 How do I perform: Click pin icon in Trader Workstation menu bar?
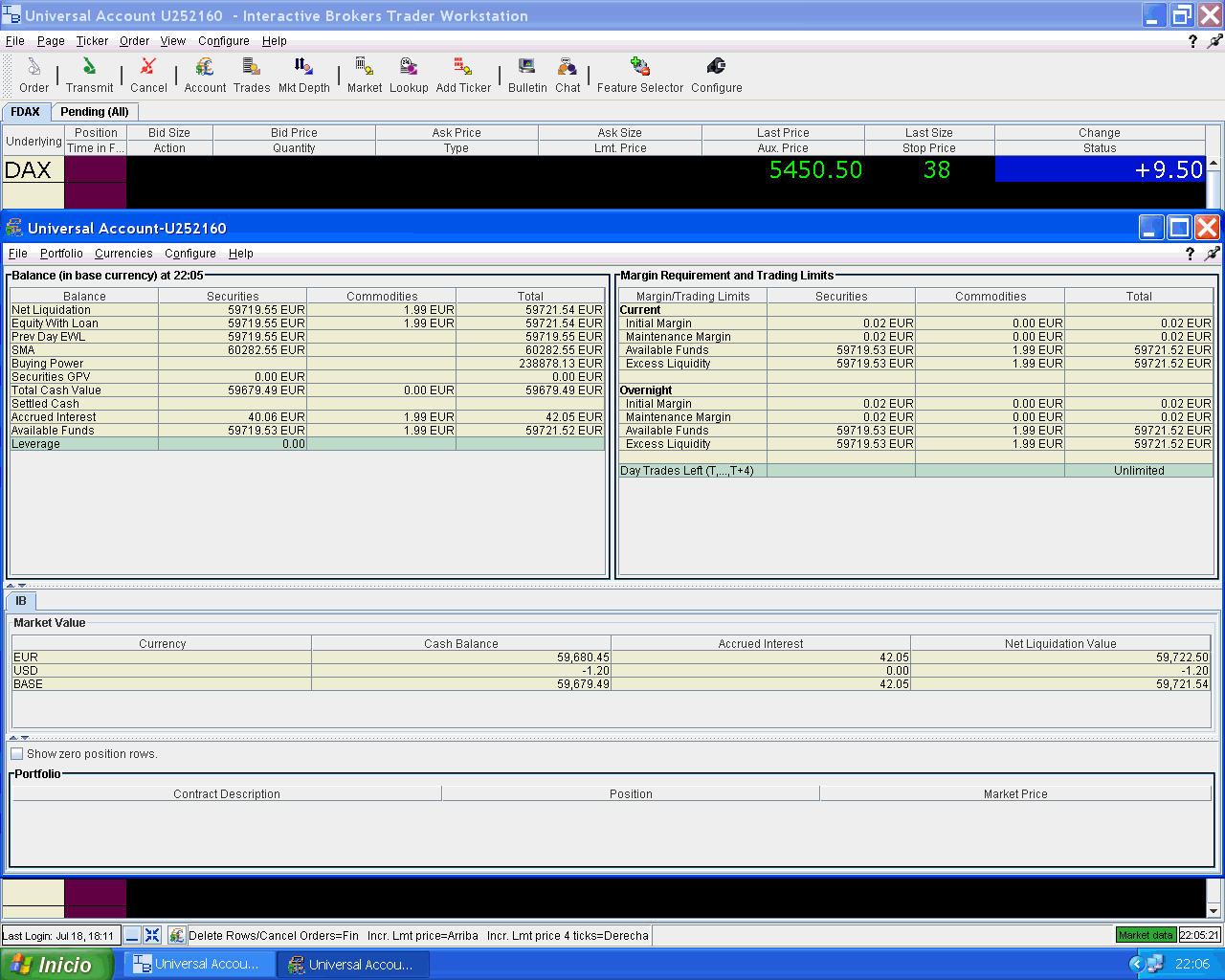(x=1214, y=41)
